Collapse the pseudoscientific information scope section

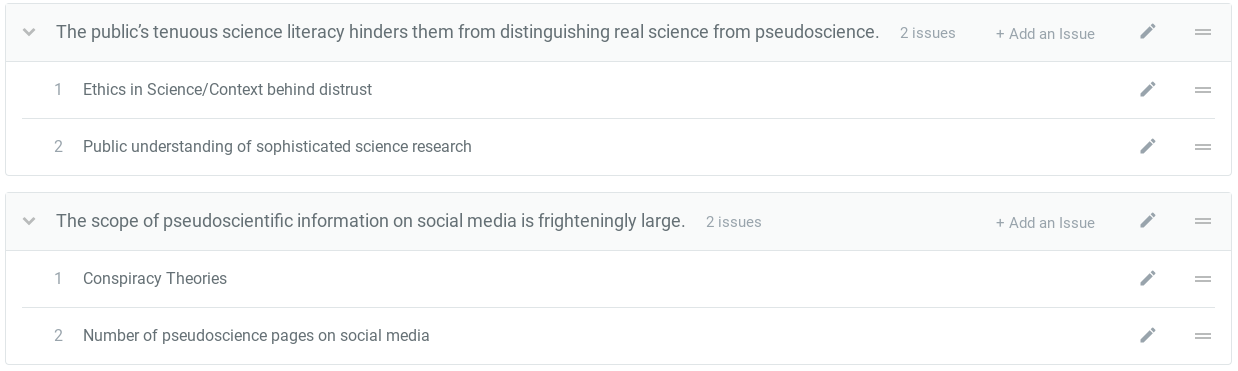pyautogui.click(x=29, y=221)
